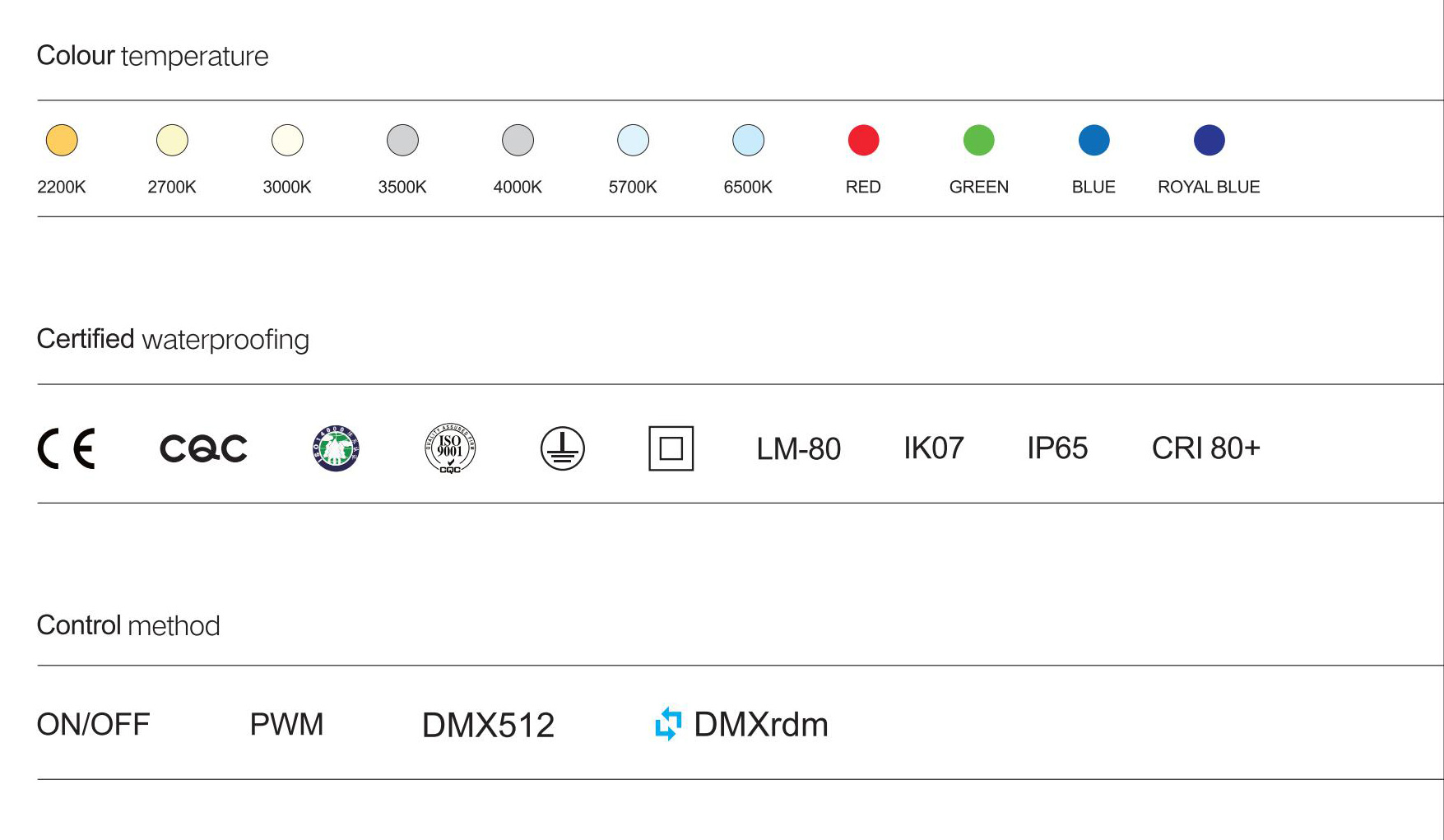Click the ON/OFF control method
1444x840 pixels.
[x=93, y=725]
